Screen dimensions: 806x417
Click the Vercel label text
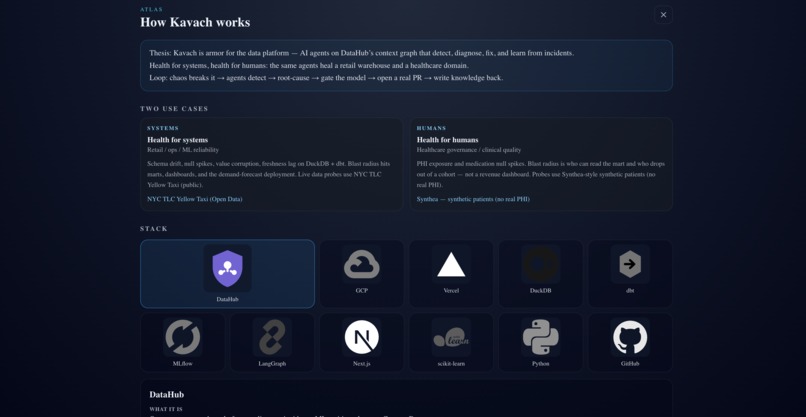[451, 291]
